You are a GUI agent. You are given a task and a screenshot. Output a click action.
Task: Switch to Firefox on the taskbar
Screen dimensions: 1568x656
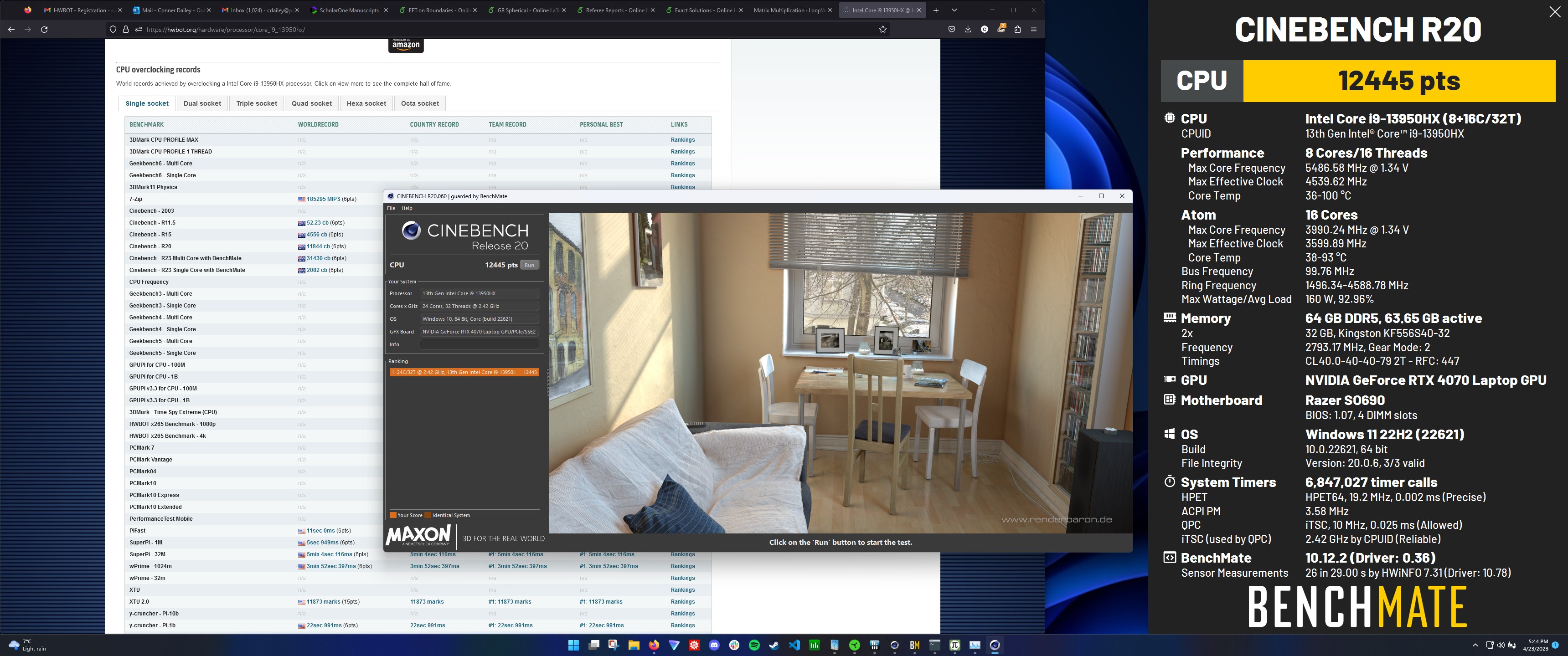(x=654, y=645)
